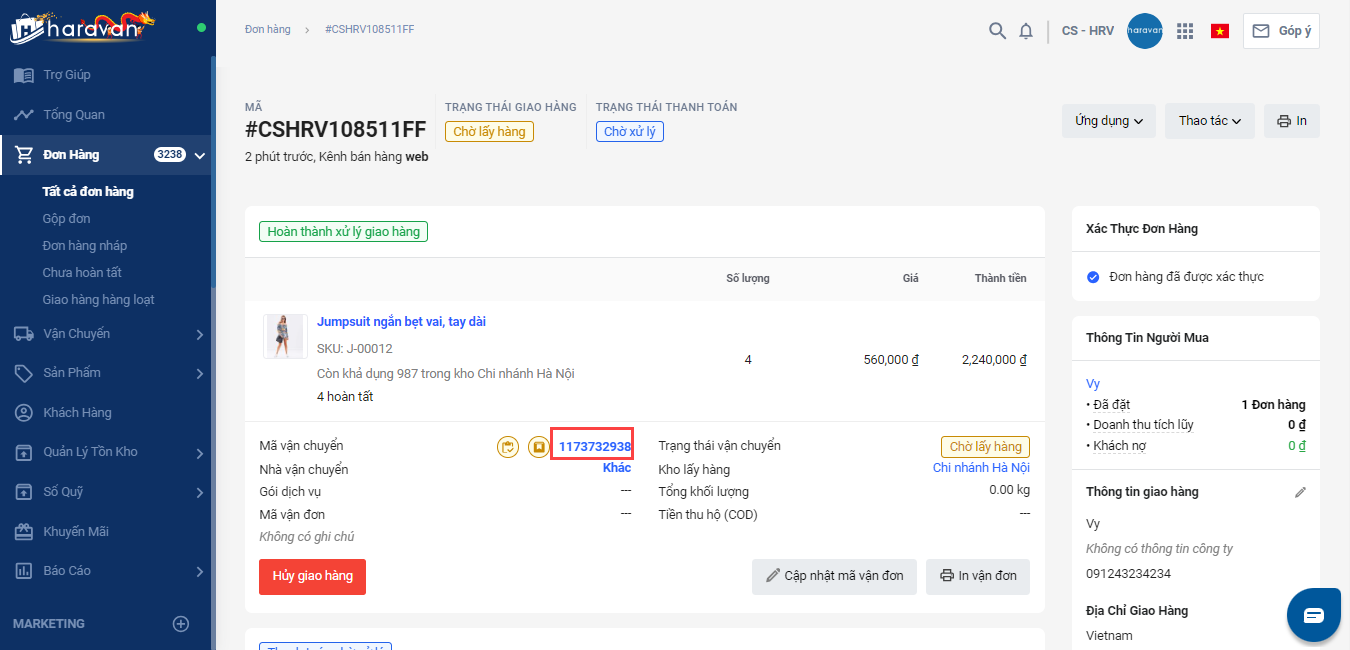The image size is (1350, 650).
Task: Click the Vietnam flag language icon
Action: click(1220, 31)
